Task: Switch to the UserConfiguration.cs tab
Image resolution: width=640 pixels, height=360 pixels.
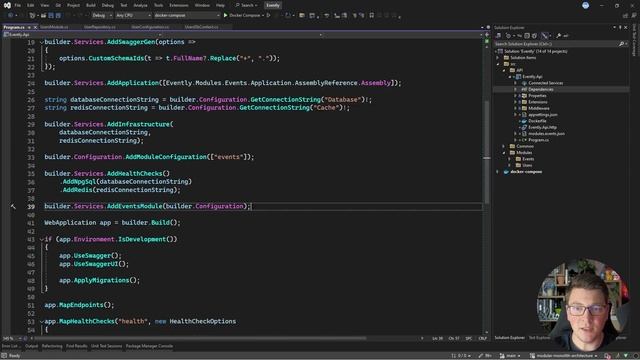Action: click(150, 27)
